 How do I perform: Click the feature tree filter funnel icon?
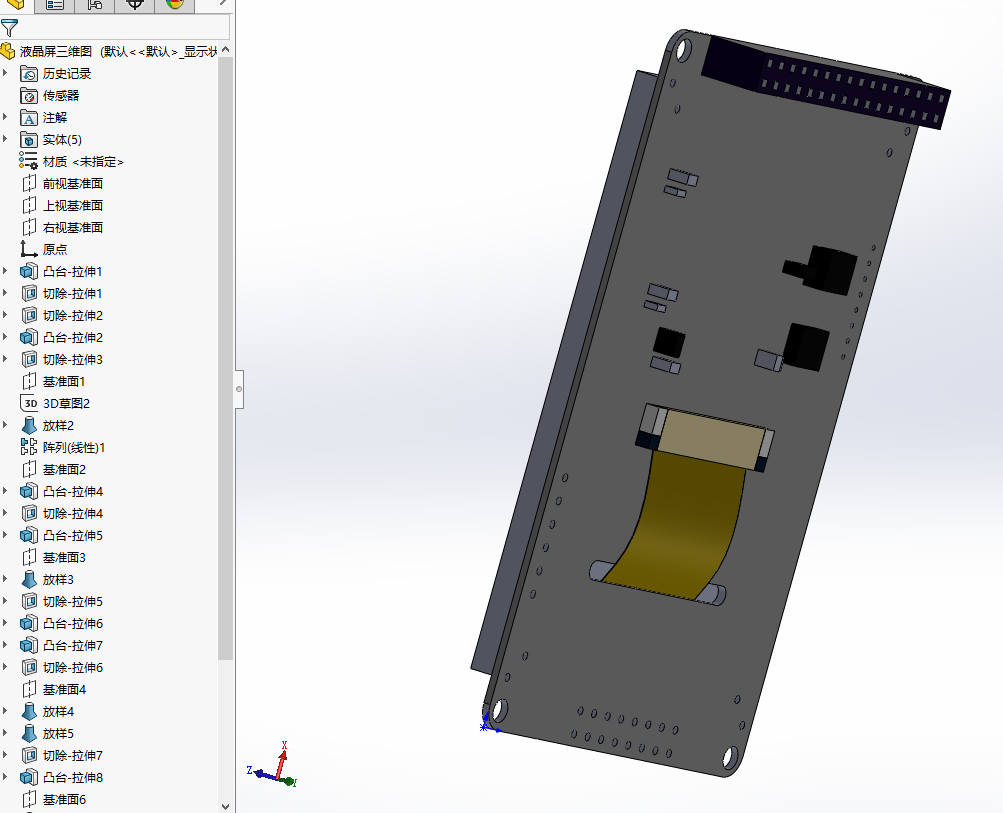coord(10,28)
